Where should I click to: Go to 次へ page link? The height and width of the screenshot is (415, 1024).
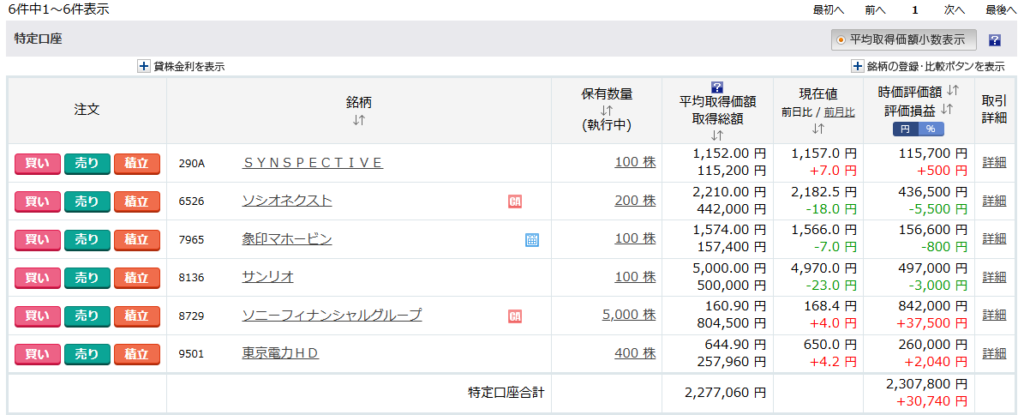click(954, 9)
